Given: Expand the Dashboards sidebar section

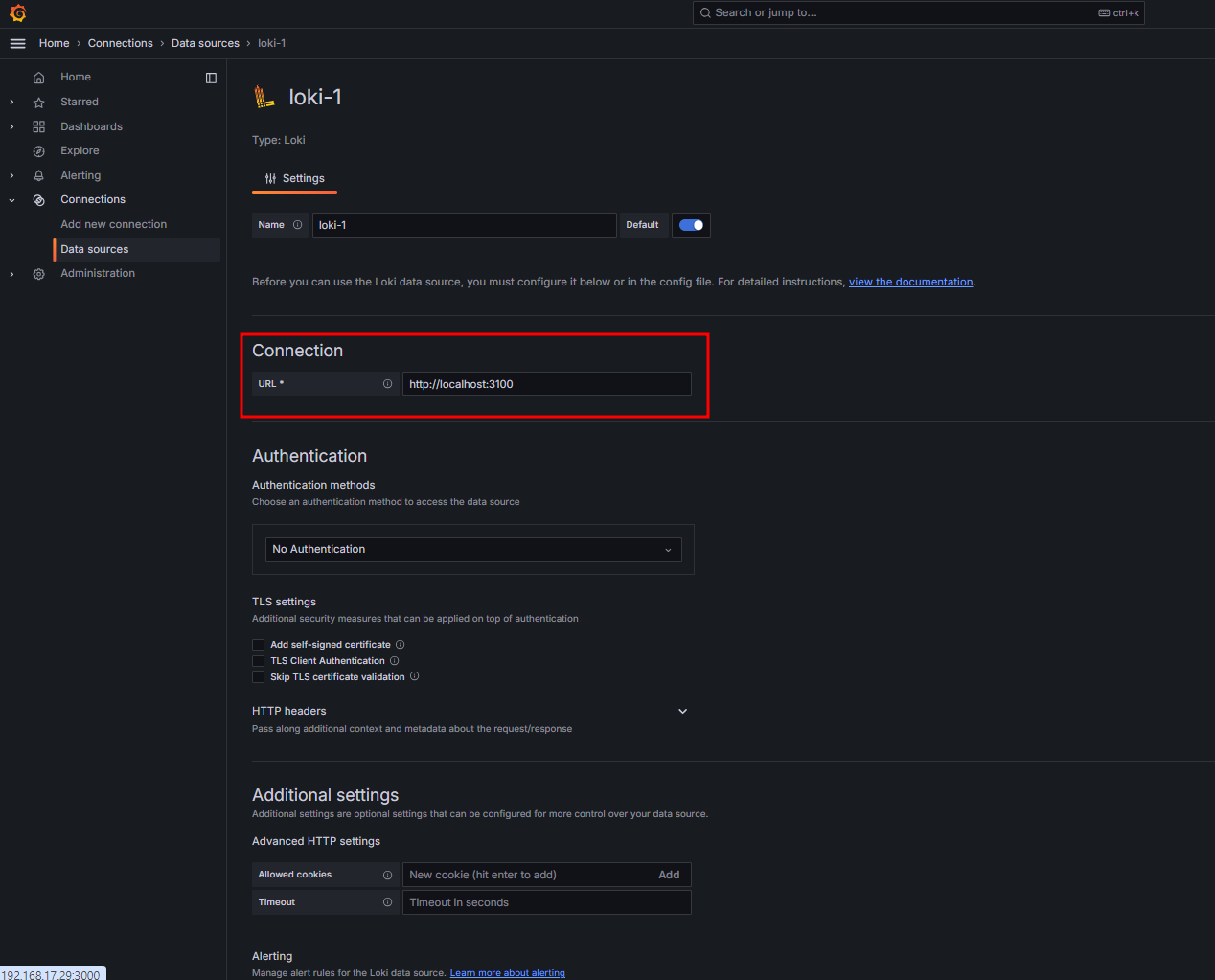Looking at the screenshot, I should click(11, 126).
